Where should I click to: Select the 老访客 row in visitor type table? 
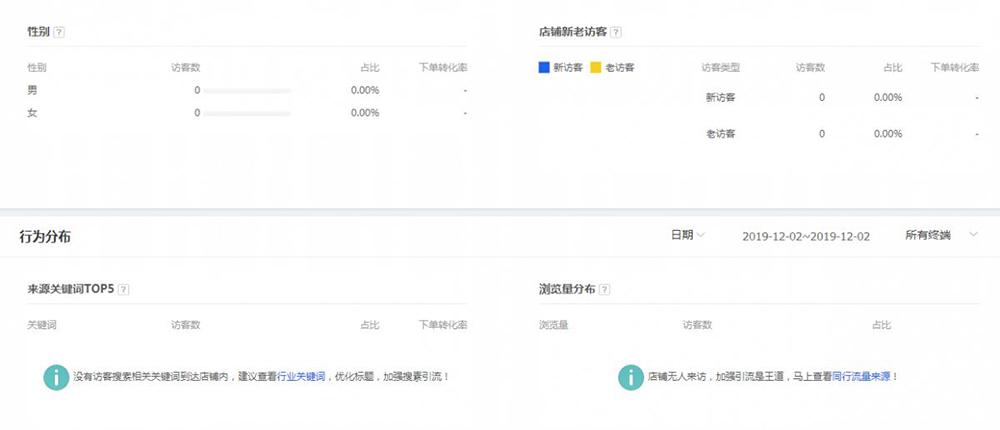[720, 134]
